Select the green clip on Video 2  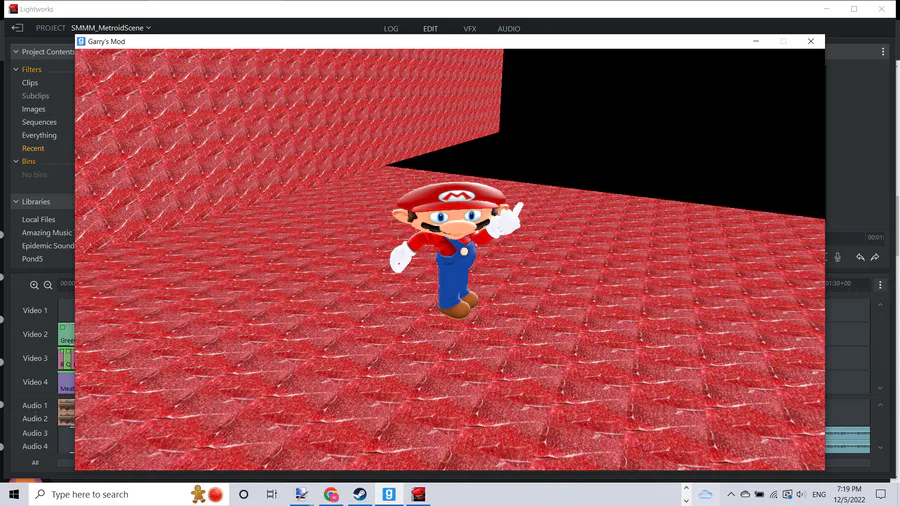(x=67, y=334)
